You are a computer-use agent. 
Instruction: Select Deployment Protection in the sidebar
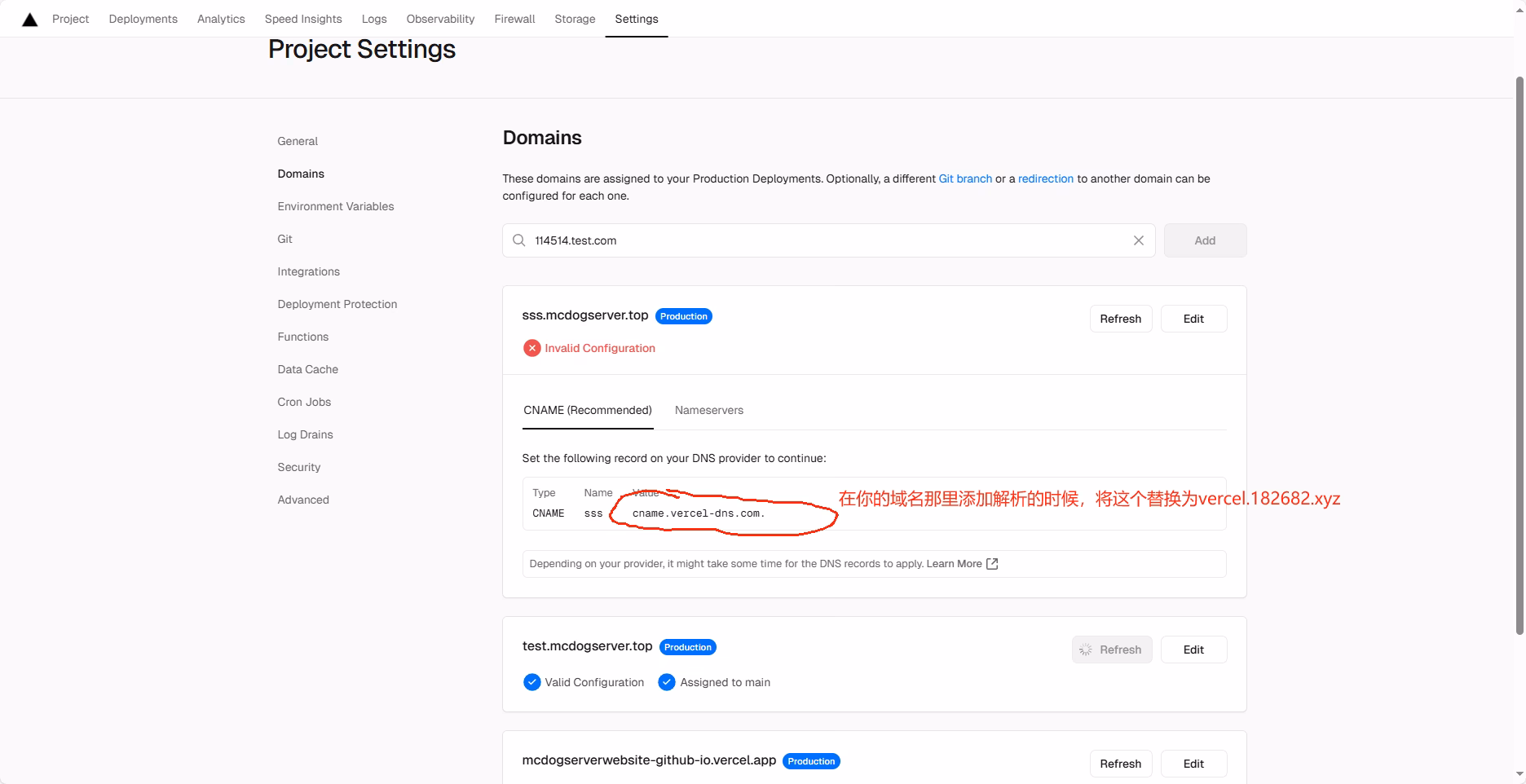tap(337, 304)
